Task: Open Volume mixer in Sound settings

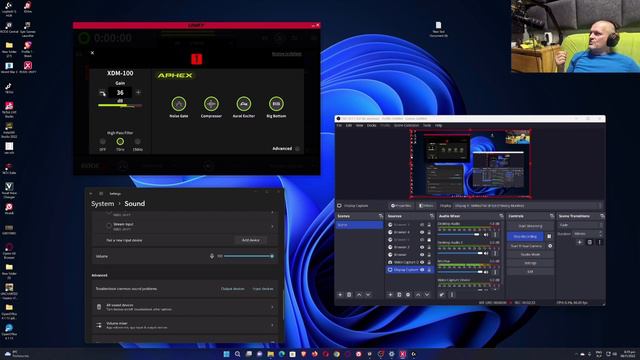Action: click(185, 325)
